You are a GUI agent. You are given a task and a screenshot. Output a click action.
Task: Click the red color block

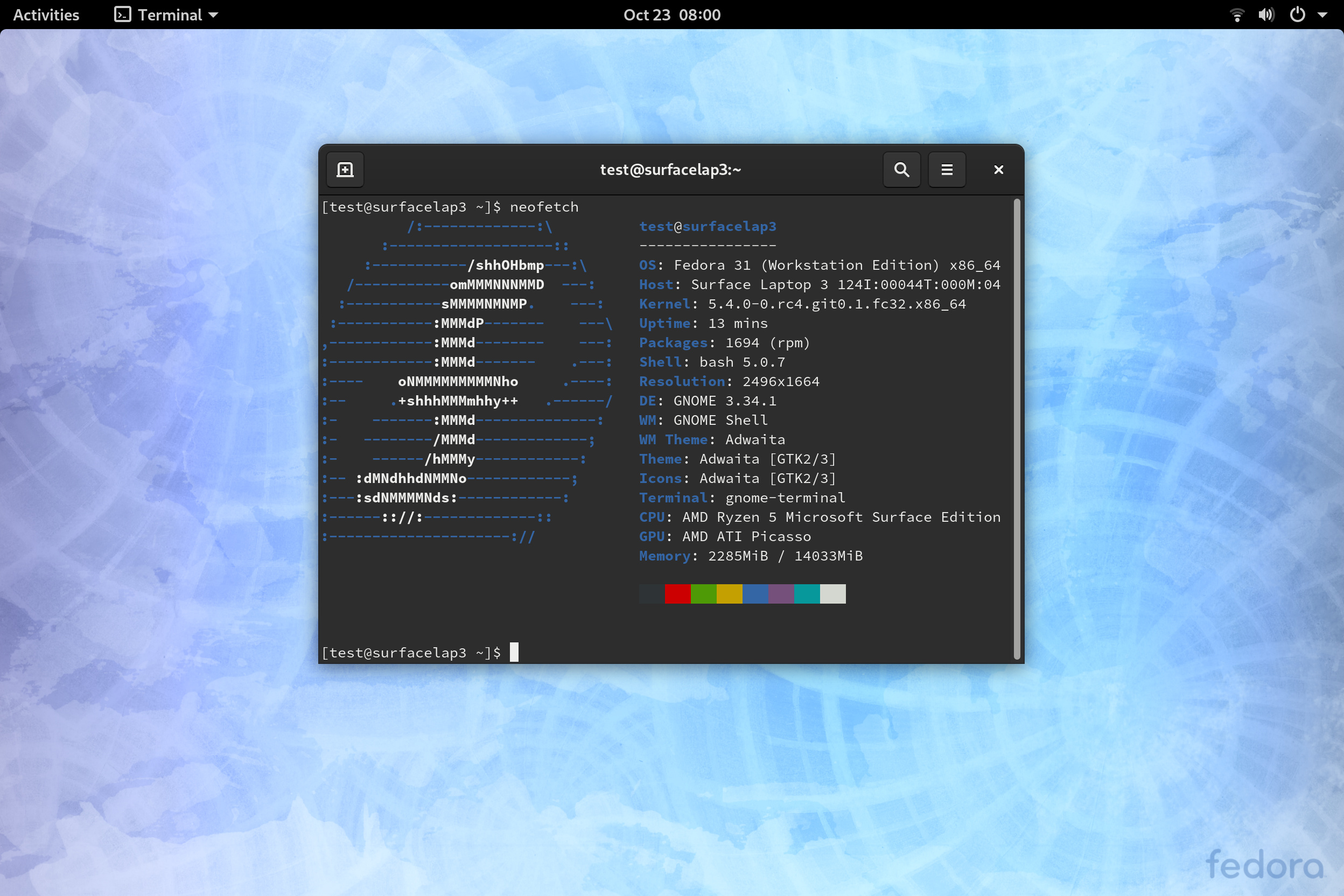678,594
